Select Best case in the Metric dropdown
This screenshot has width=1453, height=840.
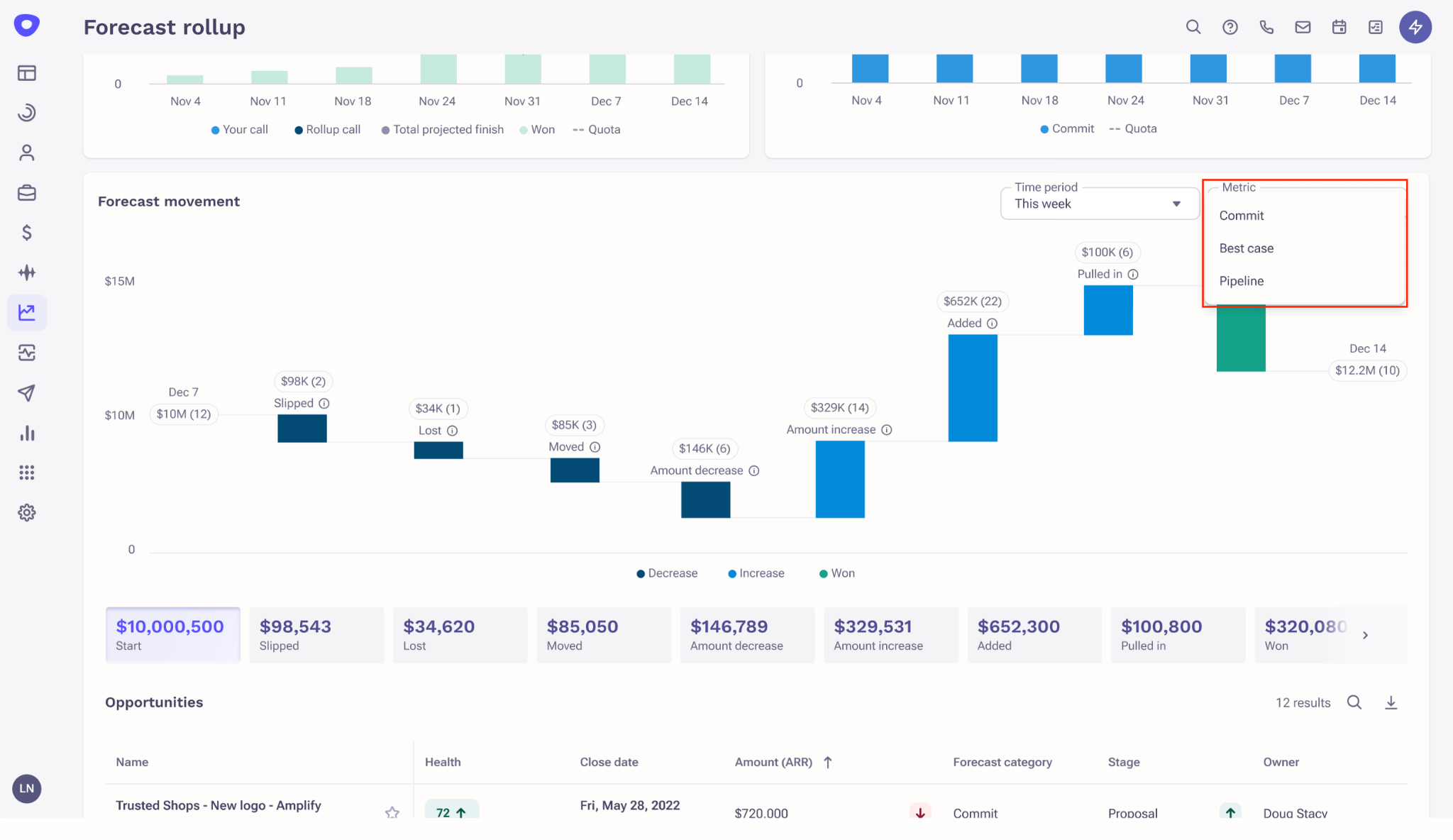(x=1246, y=248)
